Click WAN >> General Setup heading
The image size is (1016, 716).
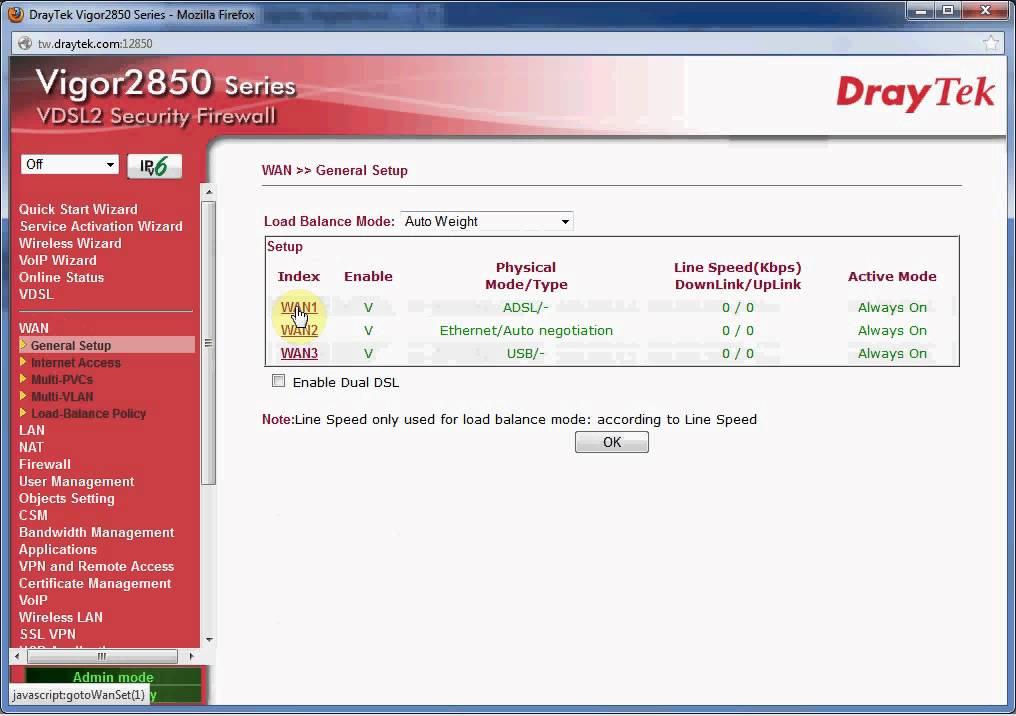[x=334, y=170]
